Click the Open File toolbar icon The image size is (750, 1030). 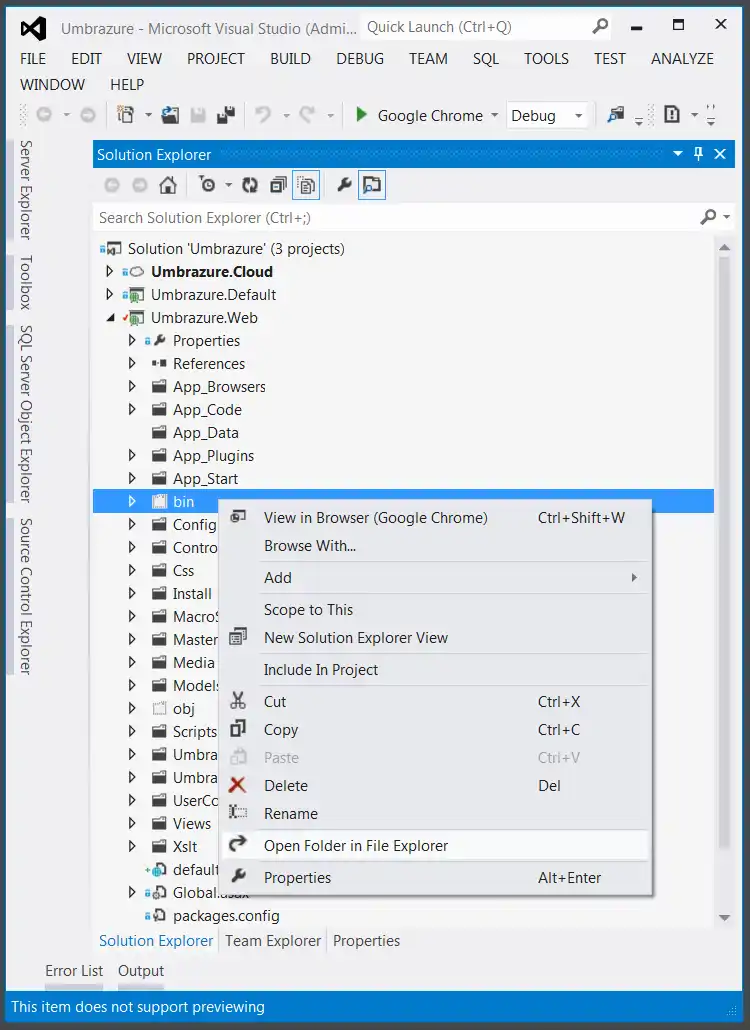pyautogui.click(x=170, y=115)
